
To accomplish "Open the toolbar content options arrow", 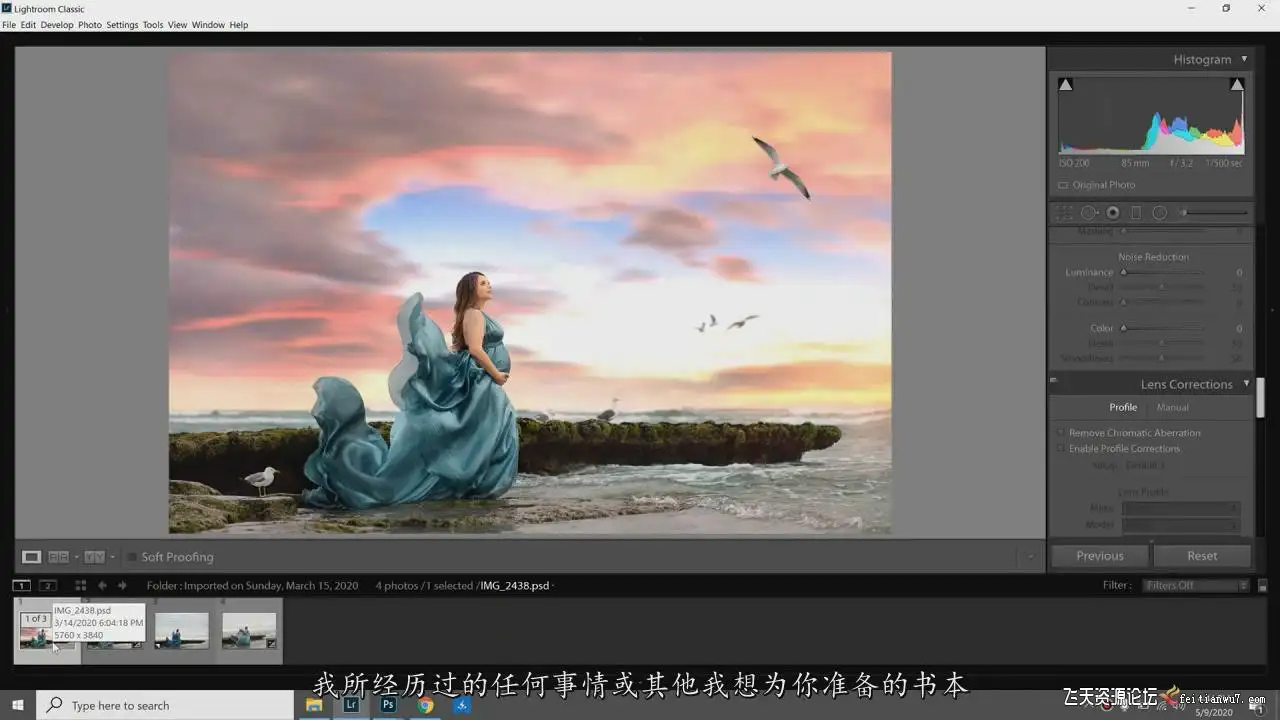I will [x=1030, y=557].
